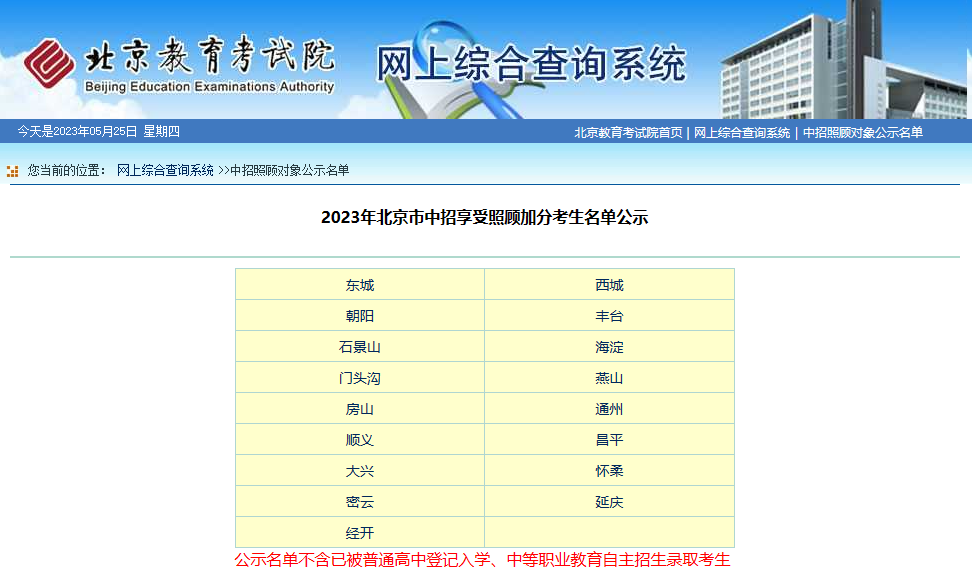Open the 通州 district list

tap(609, 409)
